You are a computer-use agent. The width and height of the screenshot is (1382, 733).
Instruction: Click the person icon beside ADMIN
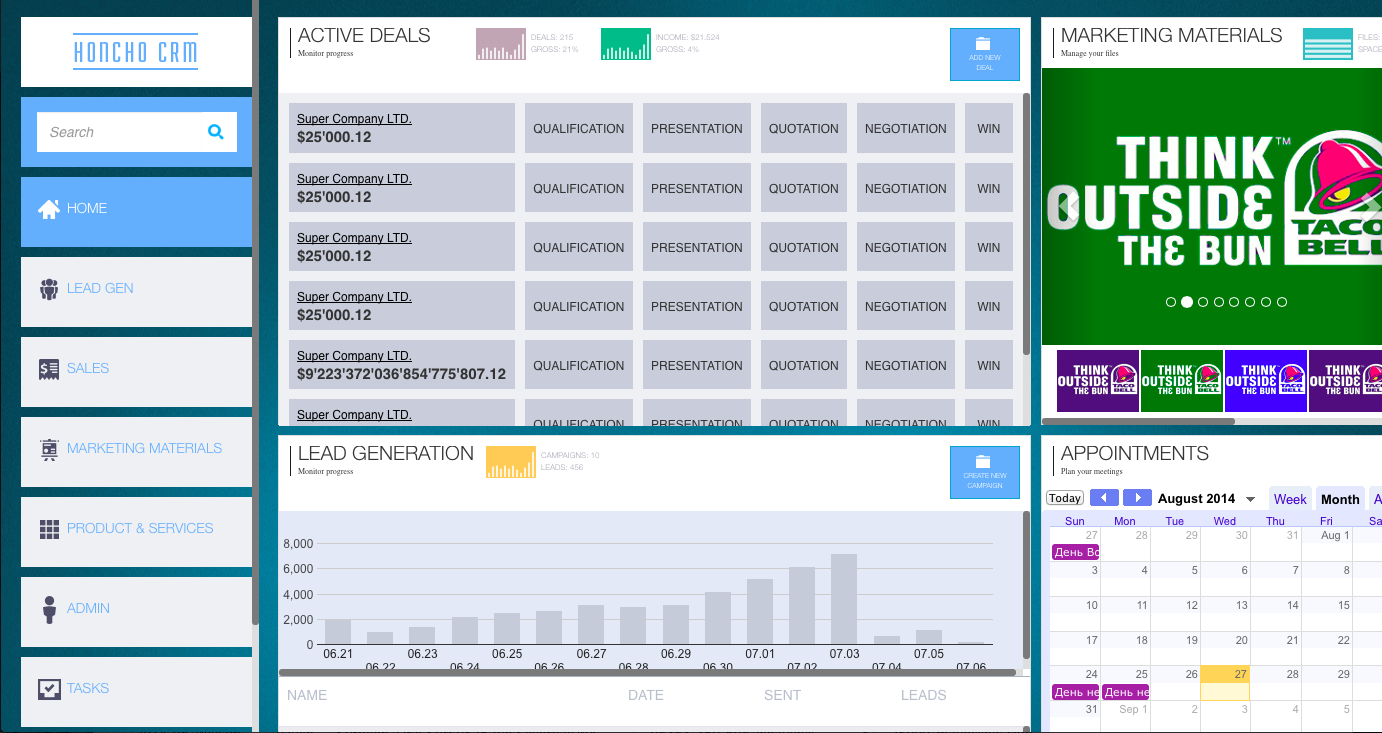(49, 609)
